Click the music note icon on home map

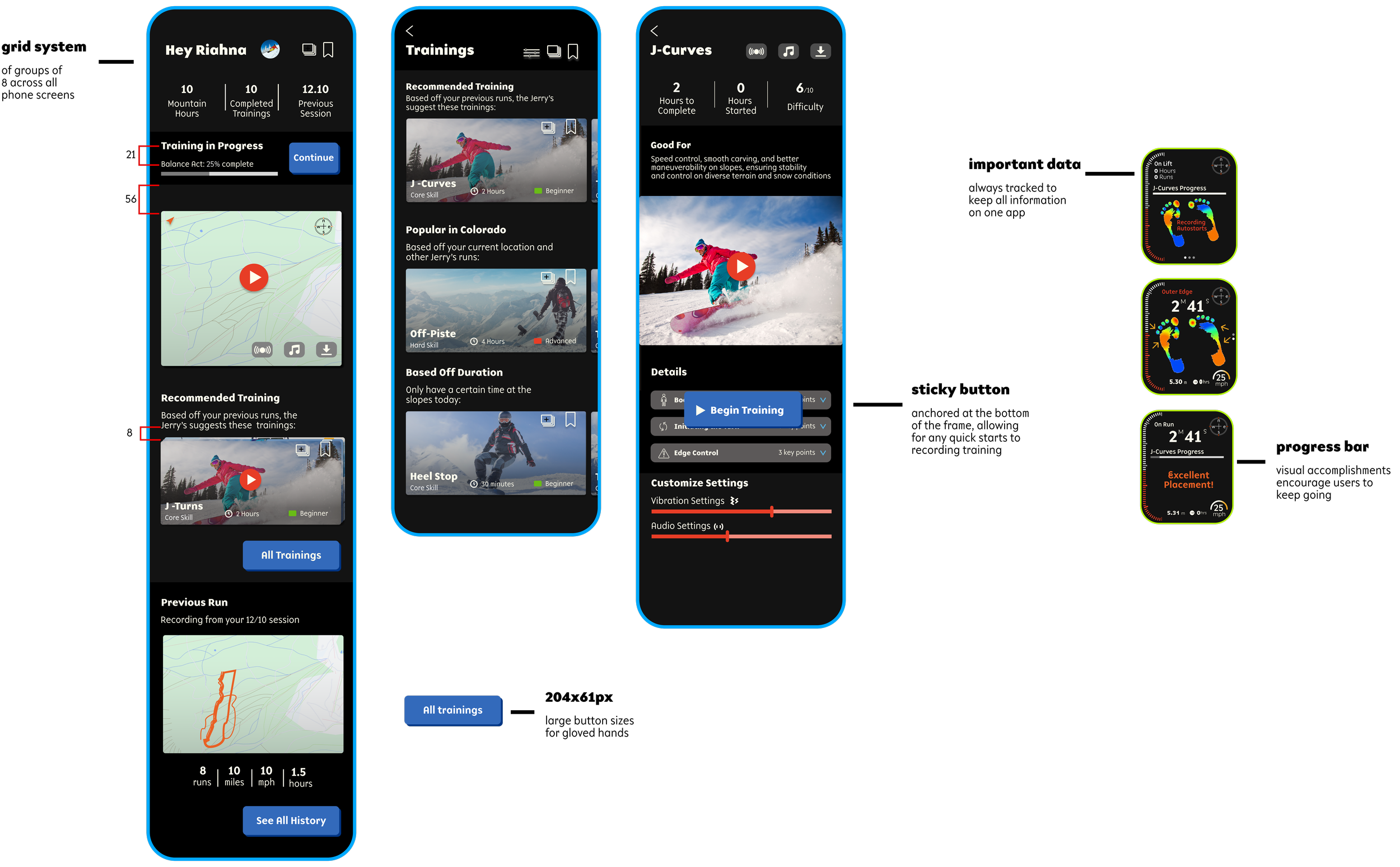[x=294, y=350]
